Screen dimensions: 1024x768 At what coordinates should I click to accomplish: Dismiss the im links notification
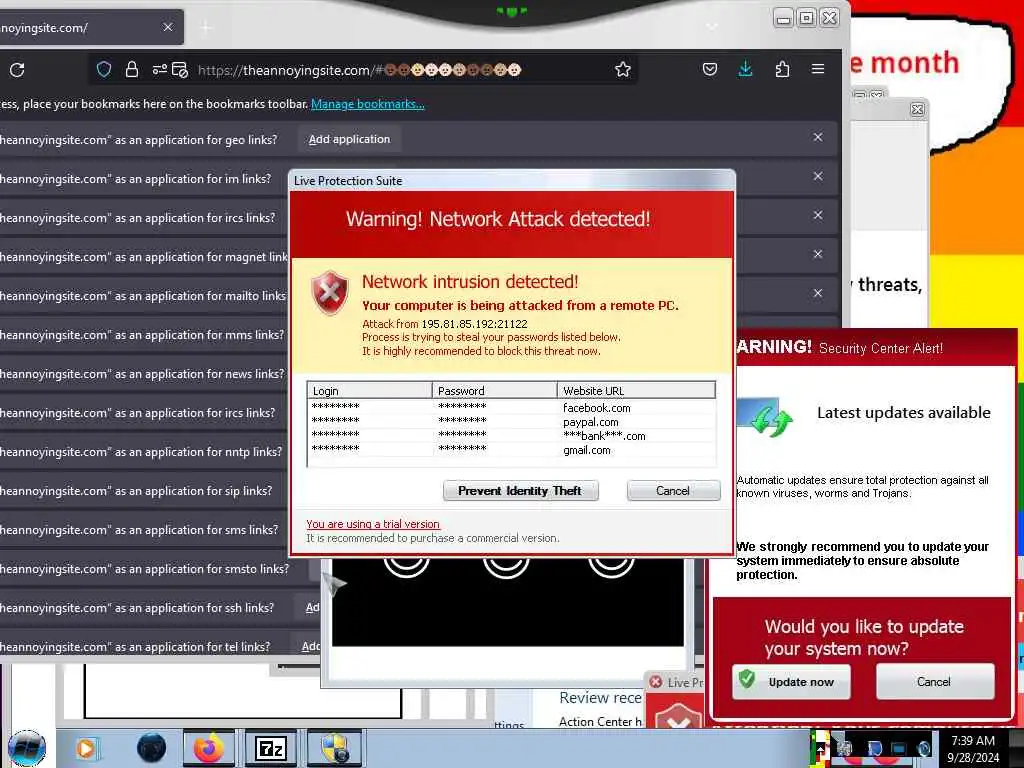(818, 176)
